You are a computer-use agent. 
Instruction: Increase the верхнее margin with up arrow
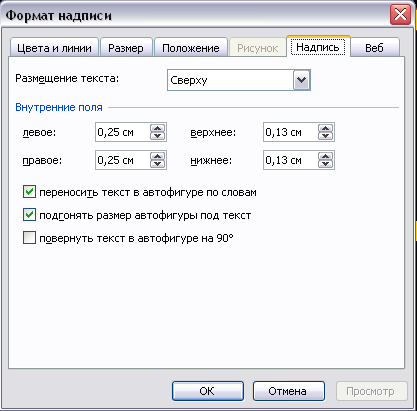pos(325,128)
